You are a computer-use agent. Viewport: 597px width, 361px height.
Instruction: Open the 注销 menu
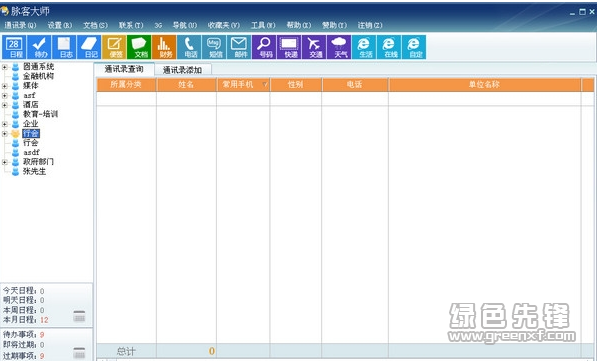point(370,25)
